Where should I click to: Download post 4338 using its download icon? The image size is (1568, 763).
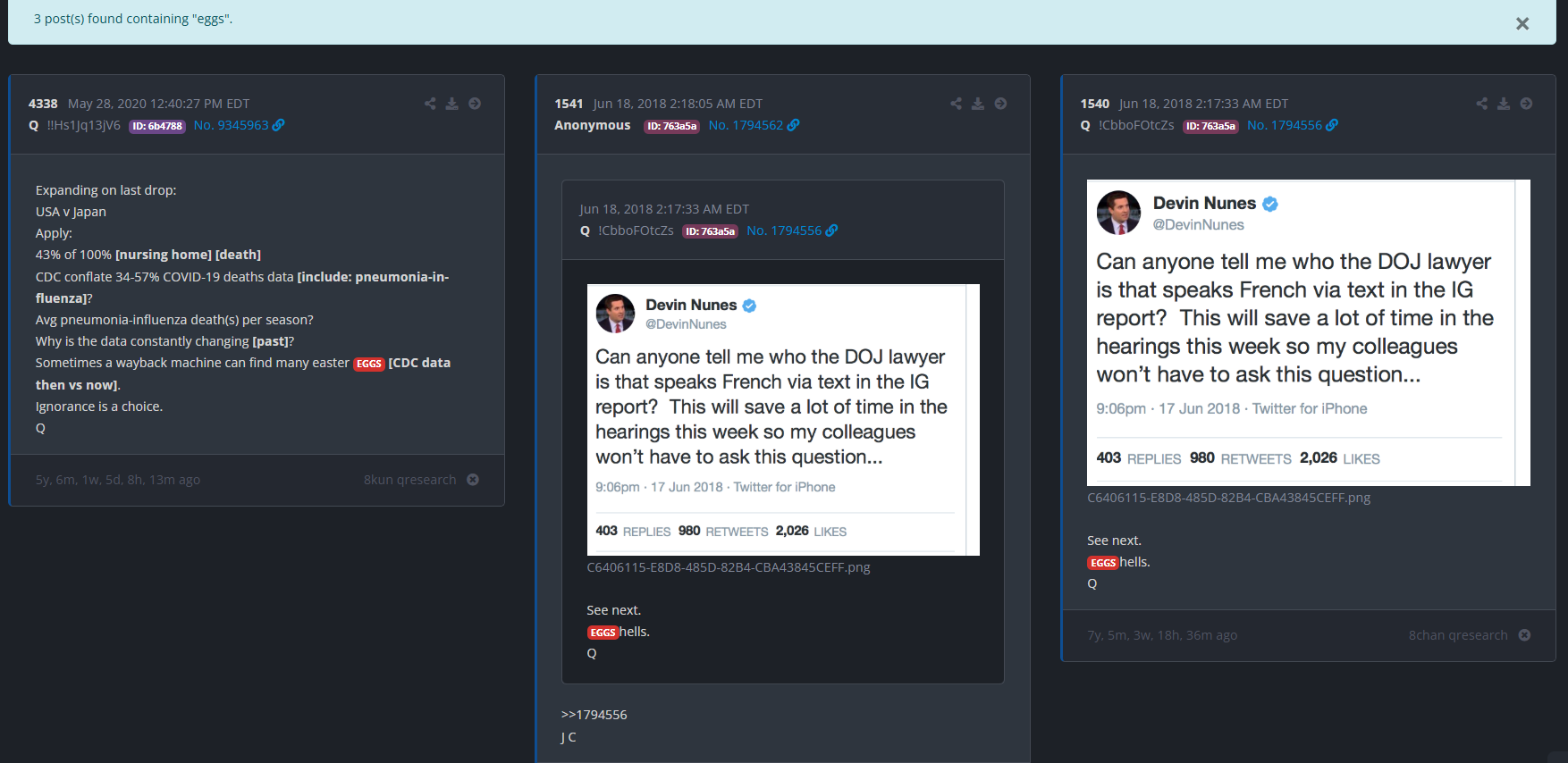452,104
